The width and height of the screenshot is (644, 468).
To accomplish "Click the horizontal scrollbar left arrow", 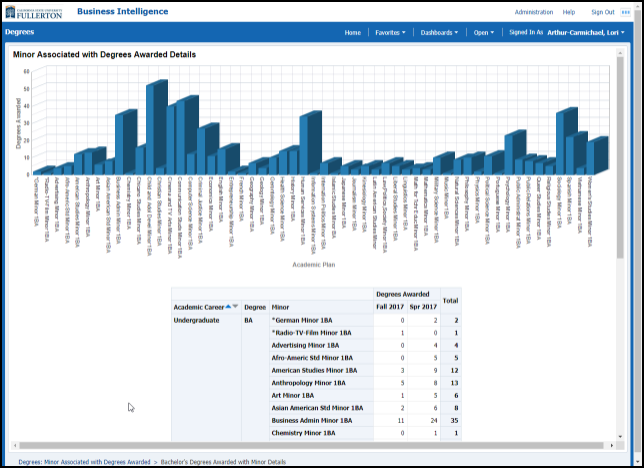I will pos(15,445).
